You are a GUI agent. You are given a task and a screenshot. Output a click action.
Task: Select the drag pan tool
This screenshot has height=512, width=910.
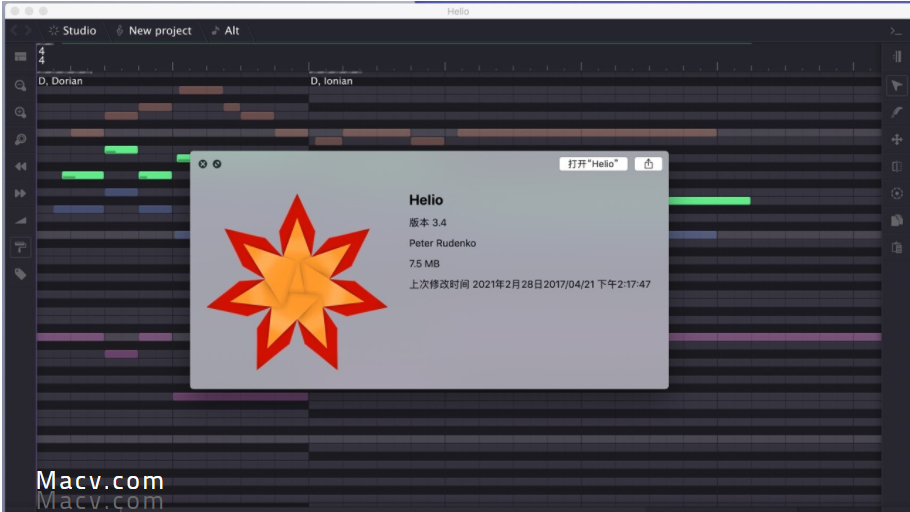pos(897,139)
